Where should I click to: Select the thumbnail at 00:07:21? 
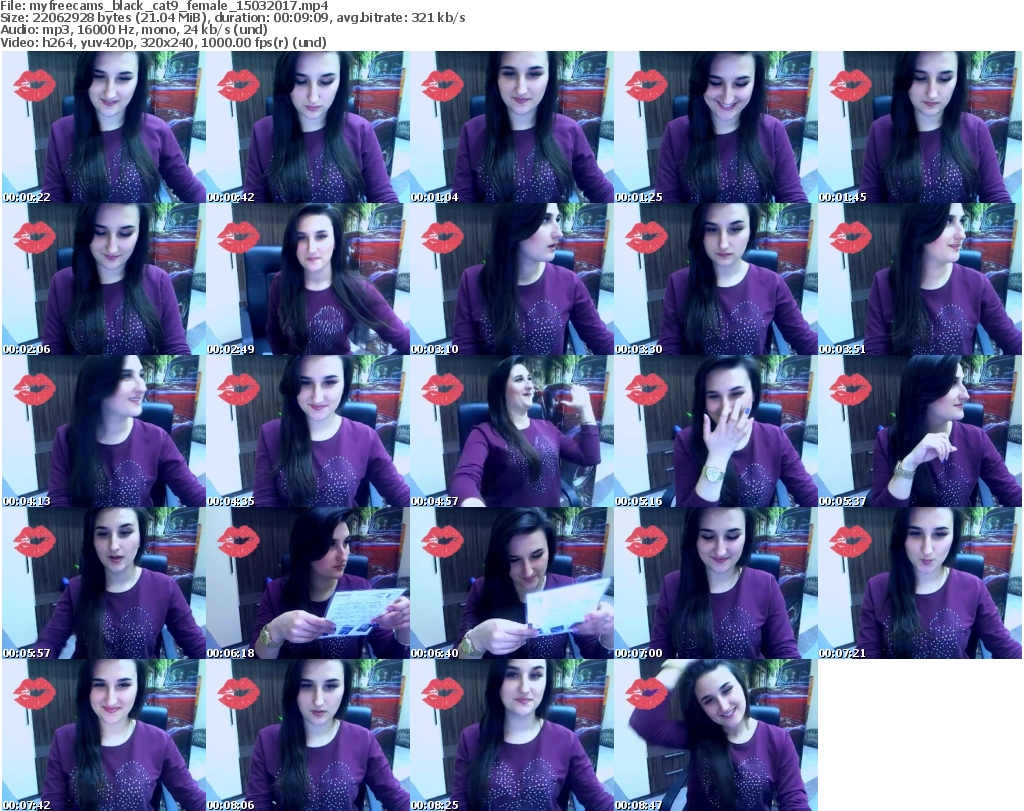[x=920, y=583]
